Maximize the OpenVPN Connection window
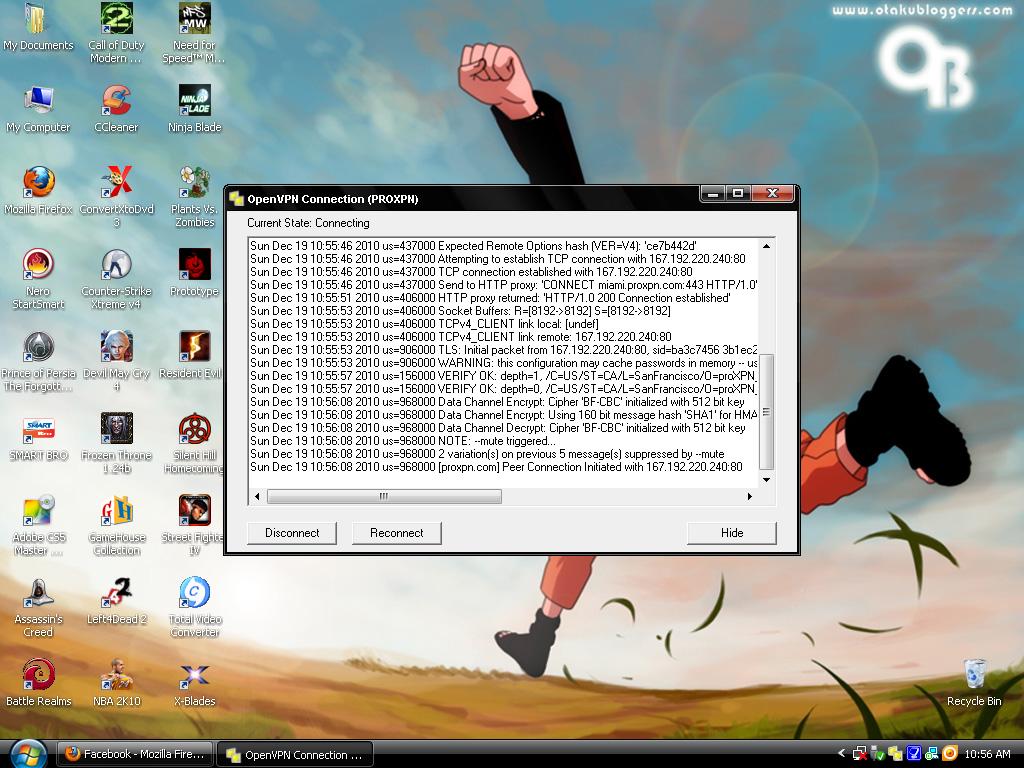The width and height of the screenshot is (1024, 768). (738, 193)
